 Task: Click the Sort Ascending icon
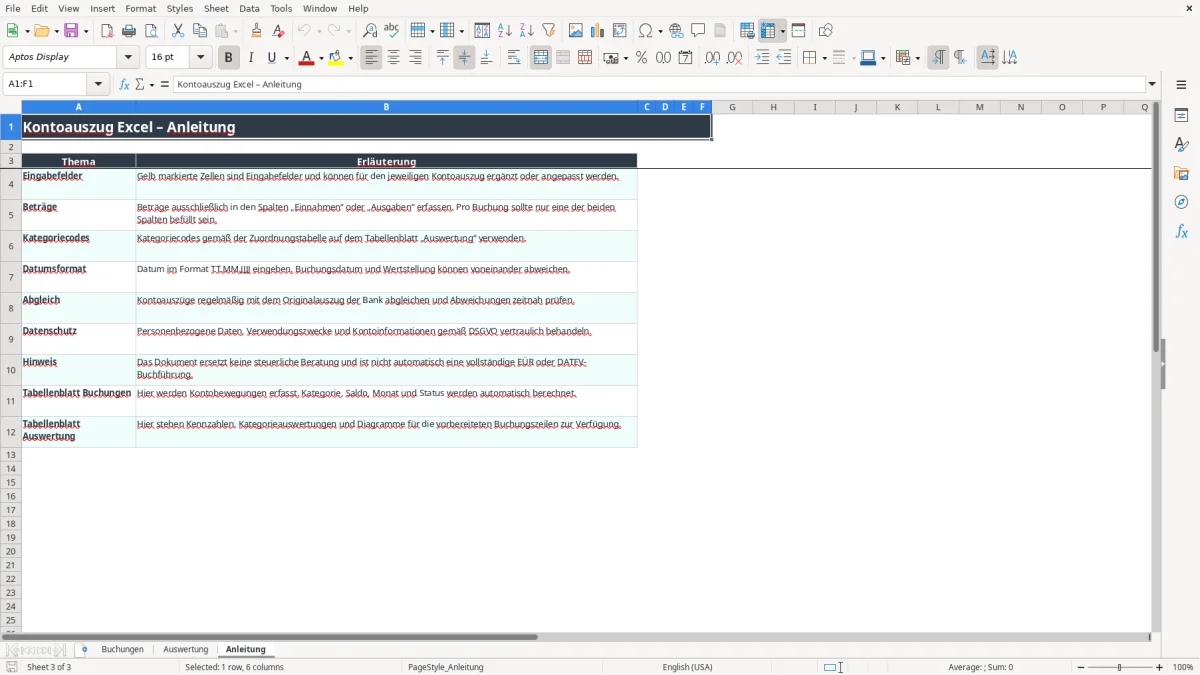pyautogui.click(x=505, y=31)
